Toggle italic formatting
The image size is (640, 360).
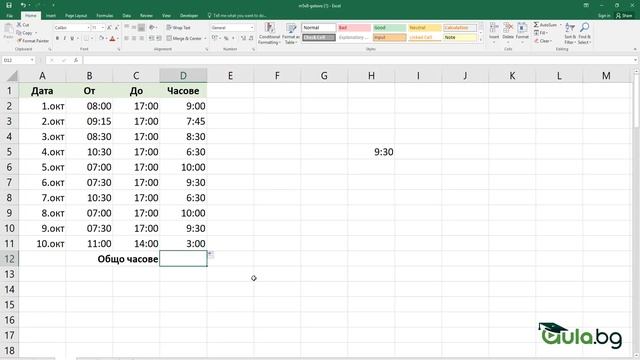[x=64, y=38]
